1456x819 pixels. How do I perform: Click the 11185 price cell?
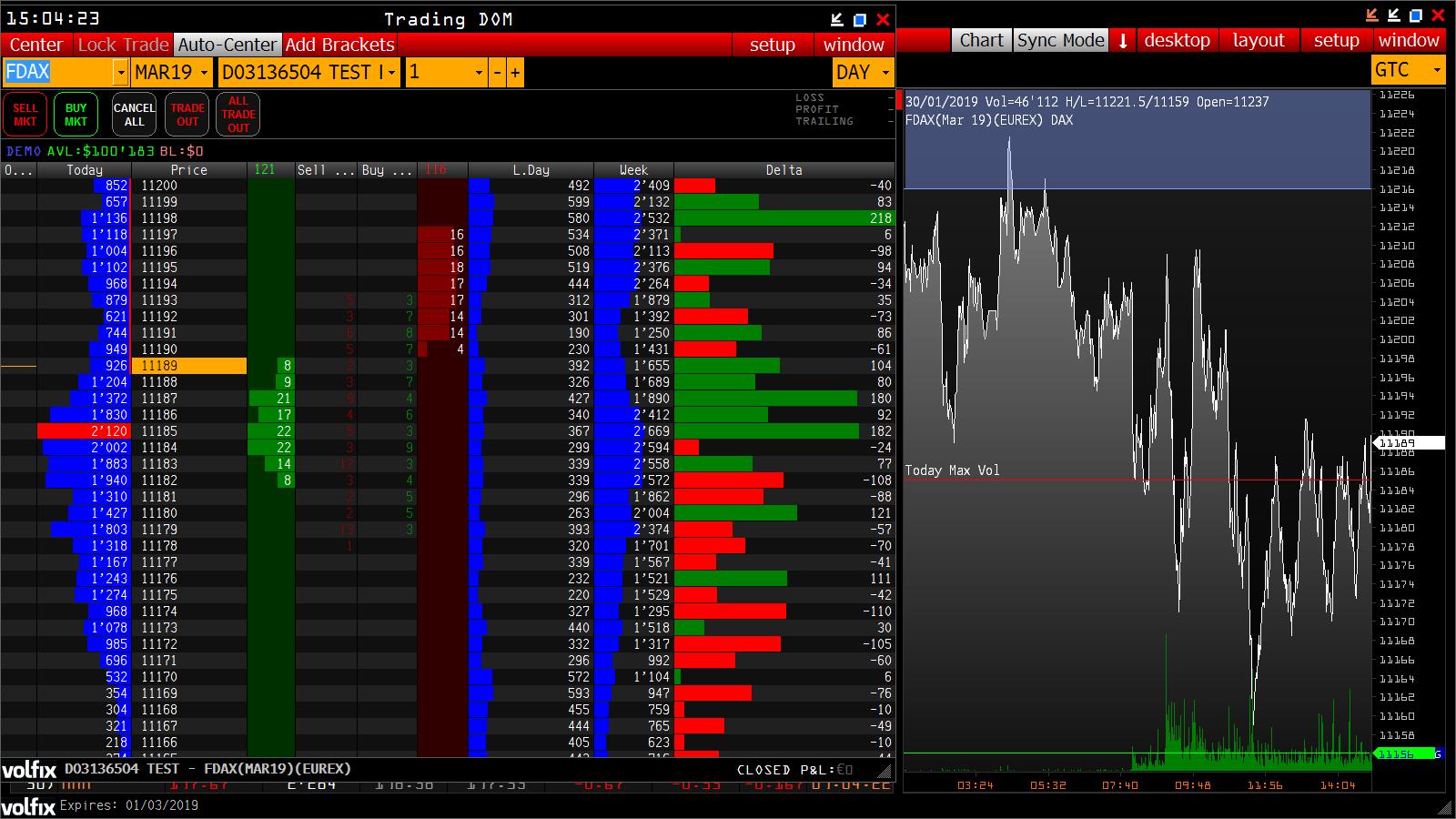pyautogui.click(x=189, y=431)
